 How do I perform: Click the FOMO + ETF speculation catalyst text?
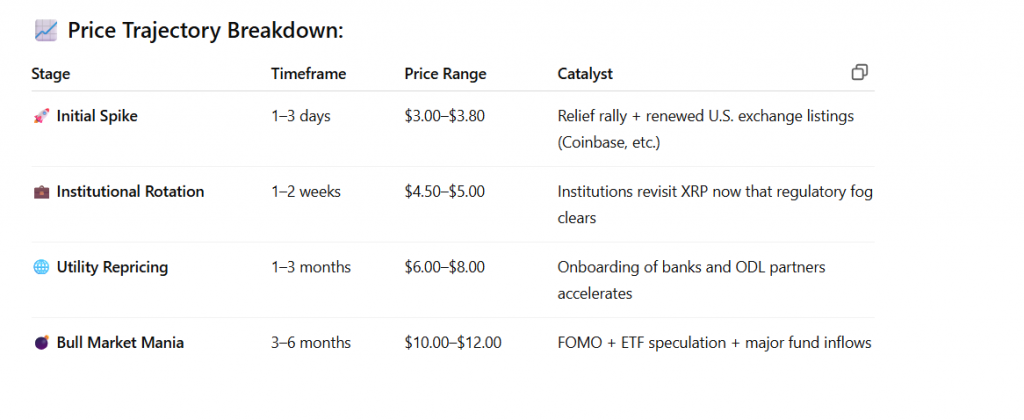click(x=714, y=343)
